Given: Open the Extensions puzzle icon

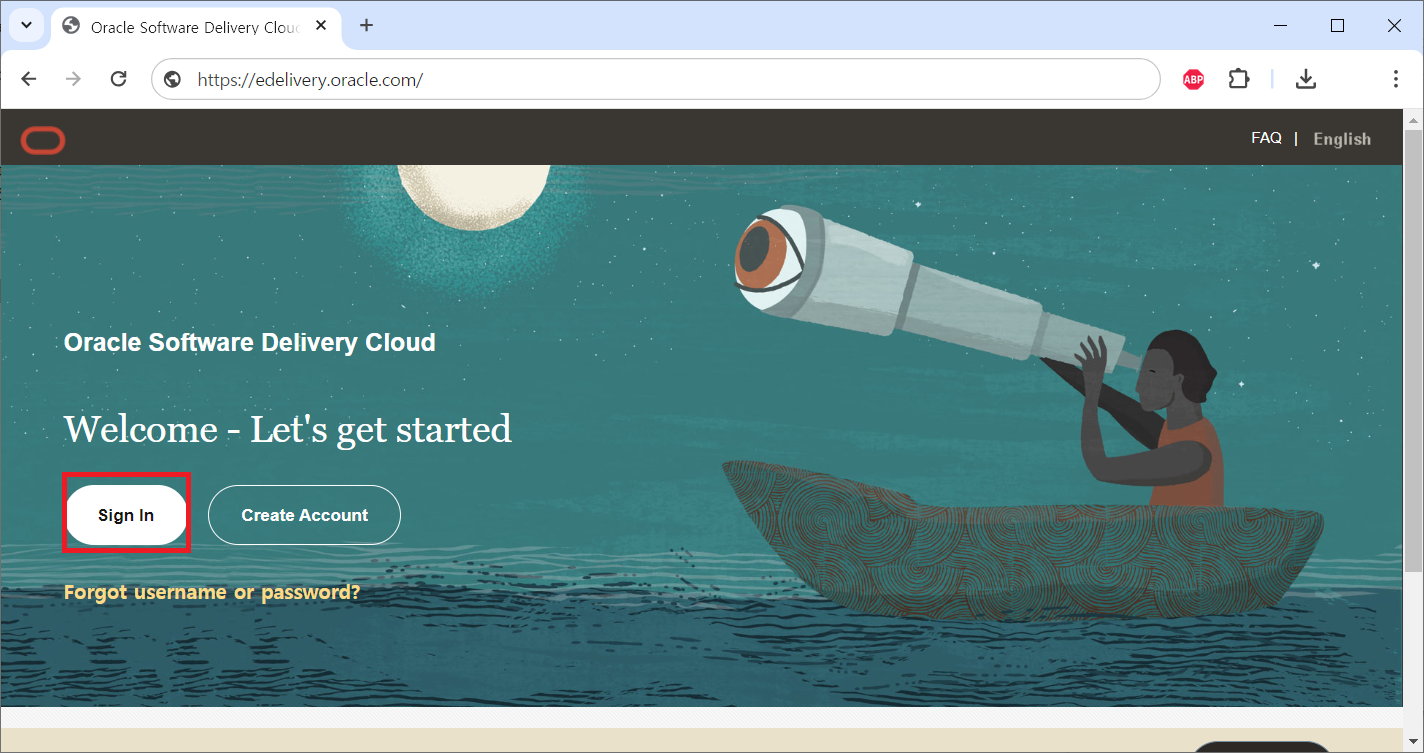Looking at the screenshot, I should click(1239, 79).
